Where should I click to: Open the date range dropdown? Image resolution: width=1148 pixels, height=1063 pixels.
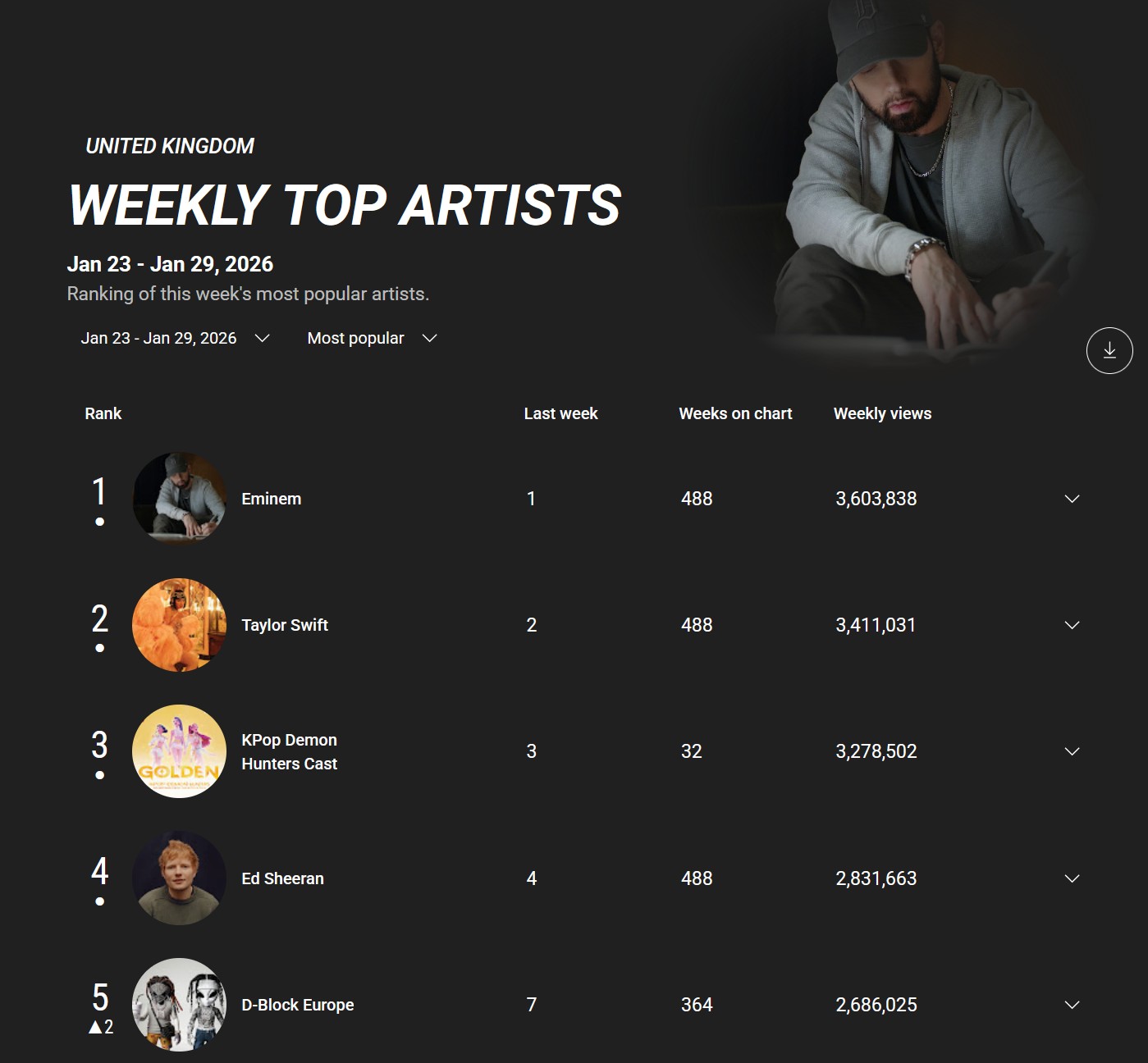click(x=175, y=338)
